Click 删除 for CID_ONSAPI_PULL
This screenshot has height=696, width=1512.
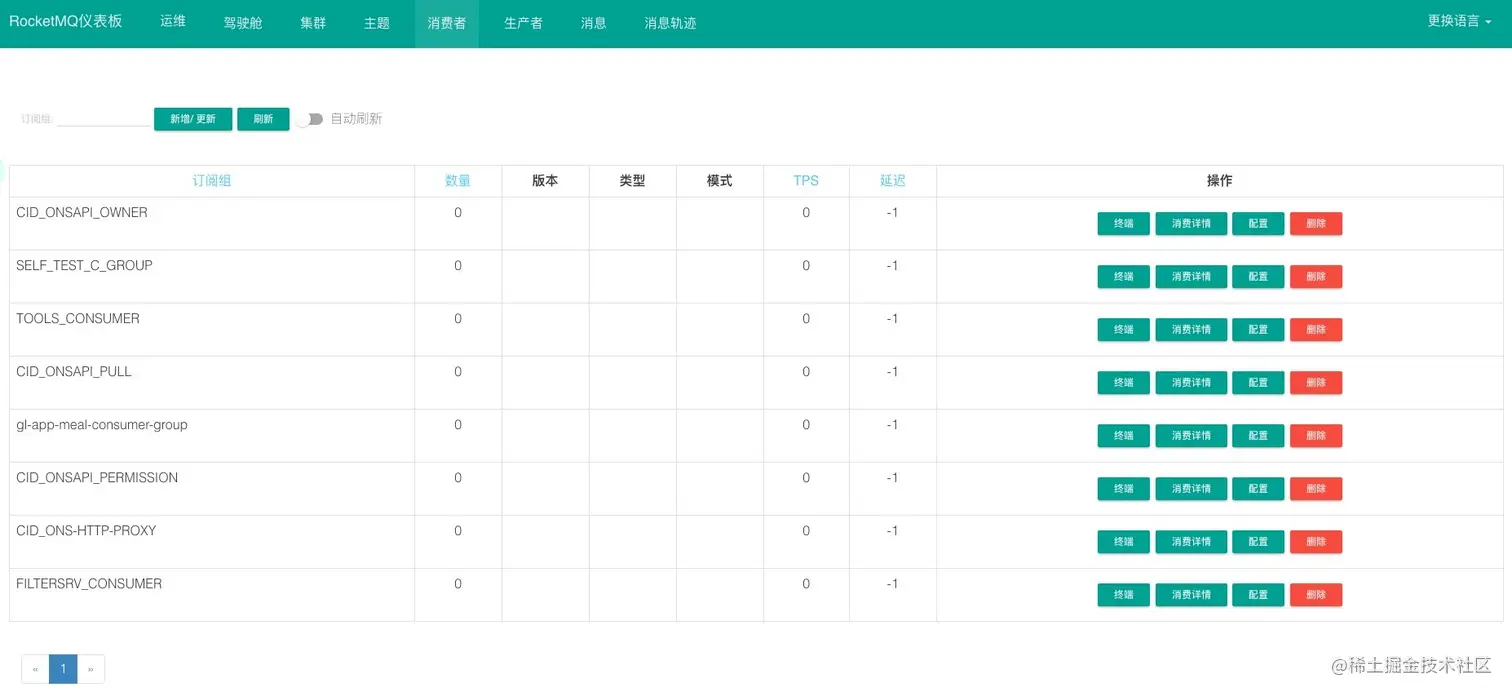click(1316, 383)
